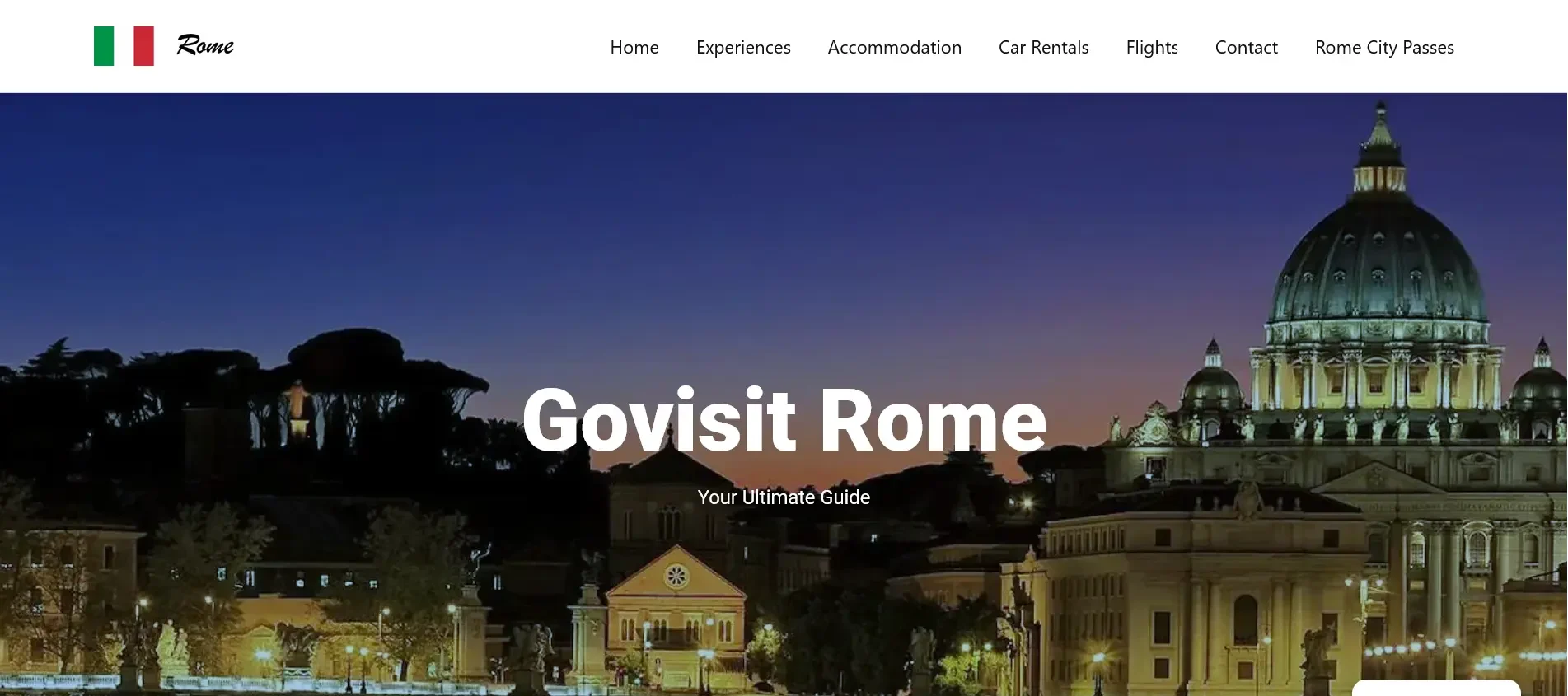The image size is (1568, 696).
Task: Click the cursive Rome logo text
Action: point(205,45)
